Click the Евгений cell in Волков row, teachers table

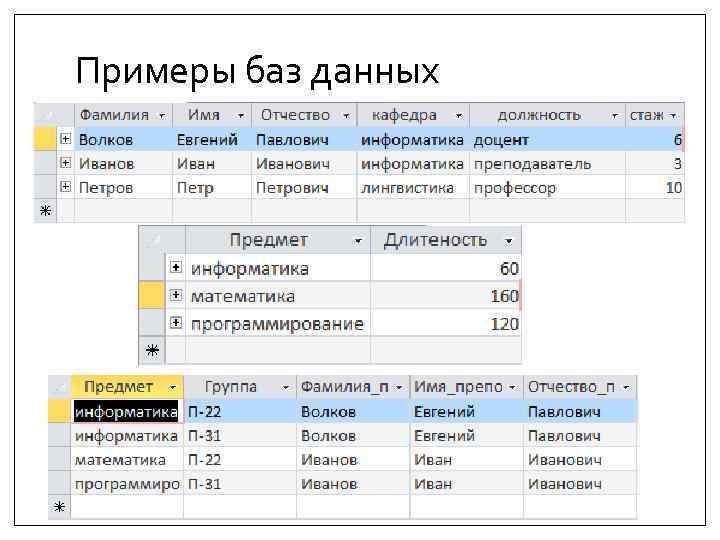[x=212, y=140]
